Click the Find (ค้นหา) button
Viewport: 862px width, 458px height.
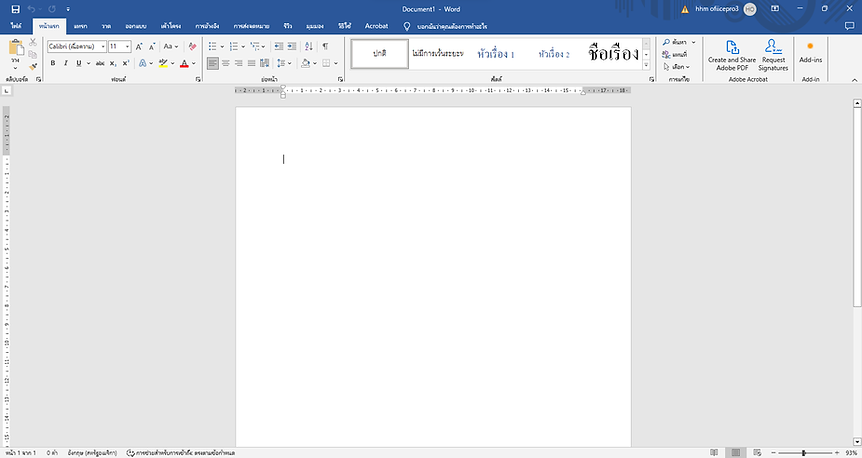(x=676, y=42)
